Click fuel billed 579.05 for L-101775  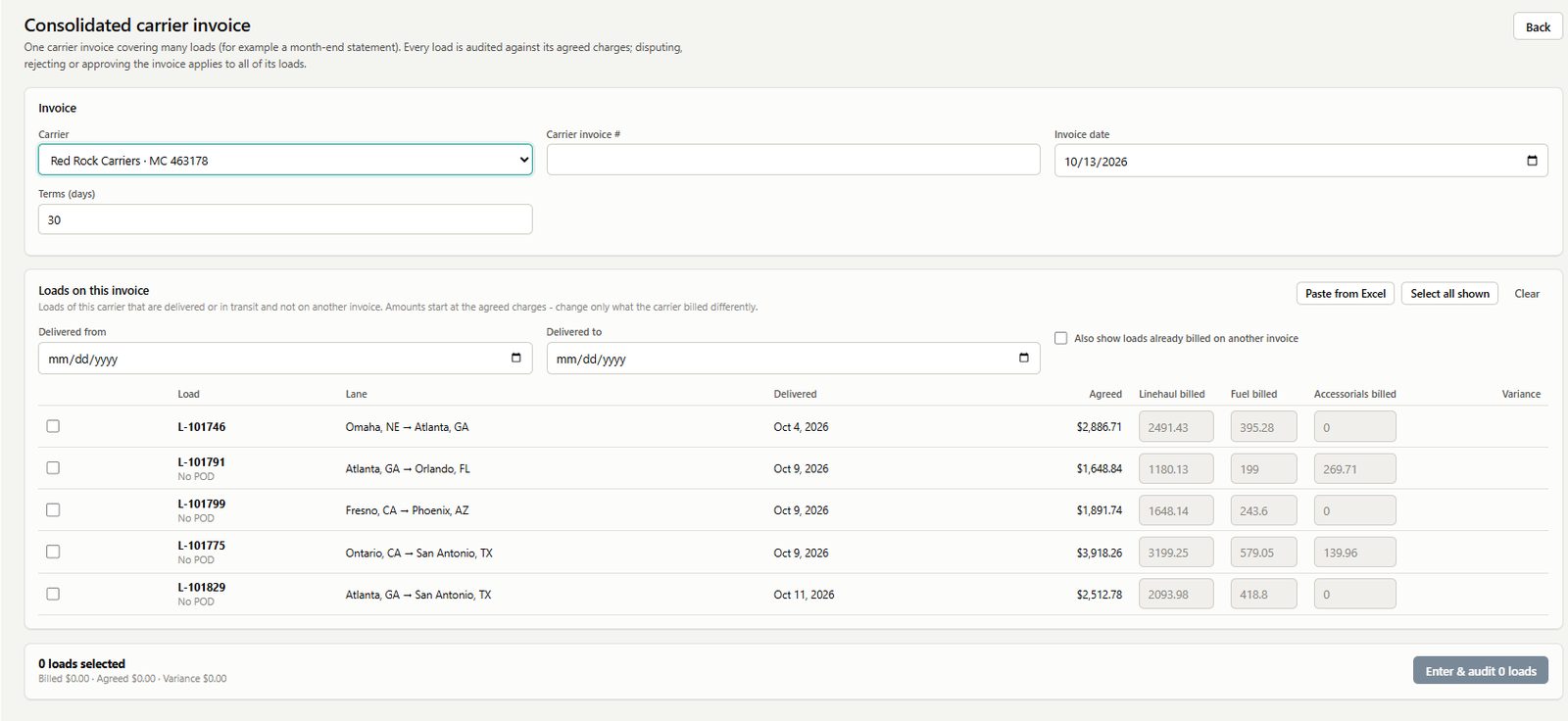(1264, 553)
